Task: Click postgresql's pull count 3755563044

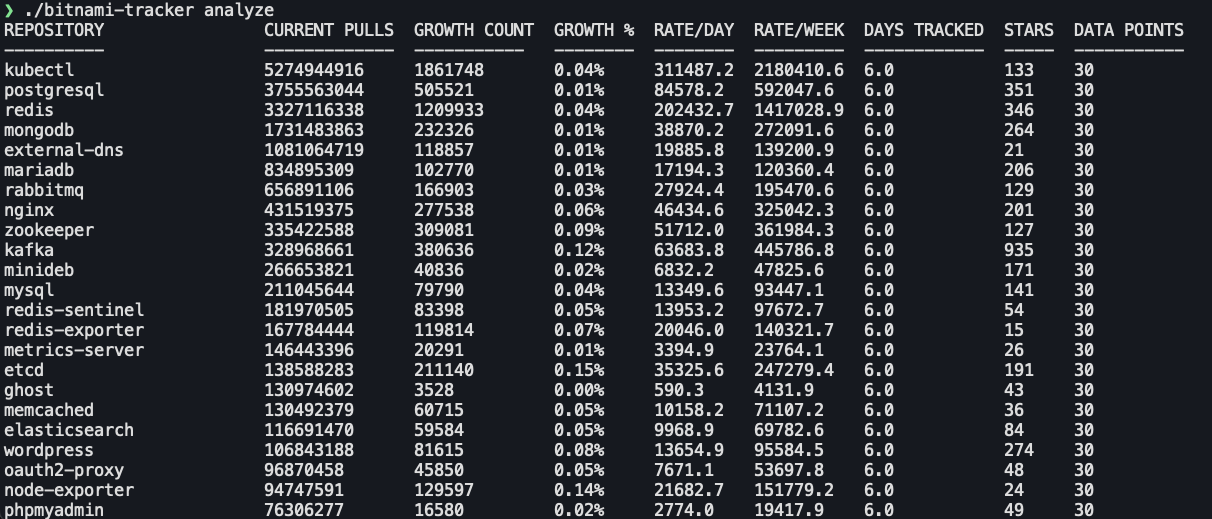Action: pos(314,90)
